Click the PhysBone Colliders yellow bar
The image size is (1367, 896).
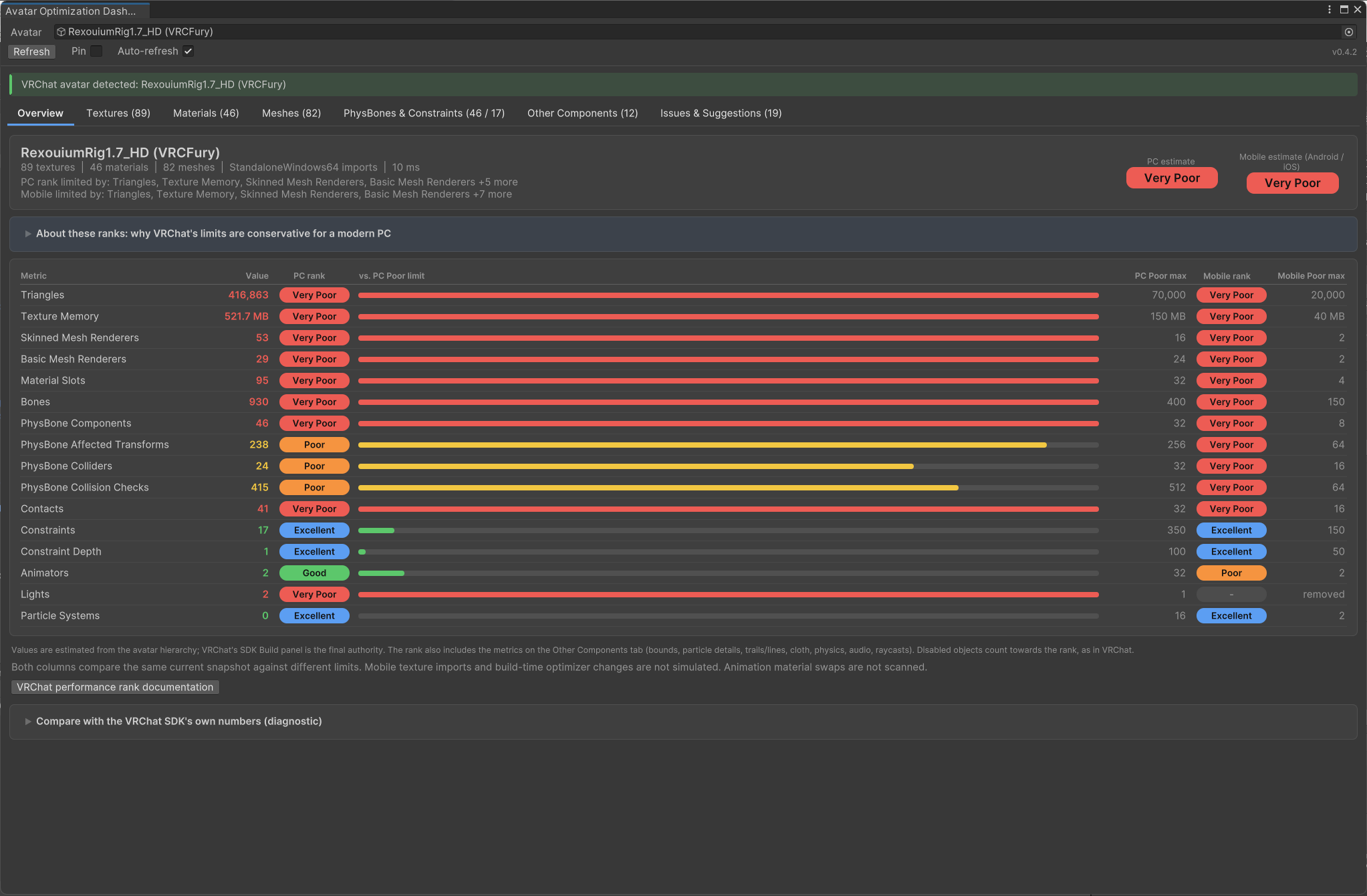pyautogui.click(x=636, y=466)
